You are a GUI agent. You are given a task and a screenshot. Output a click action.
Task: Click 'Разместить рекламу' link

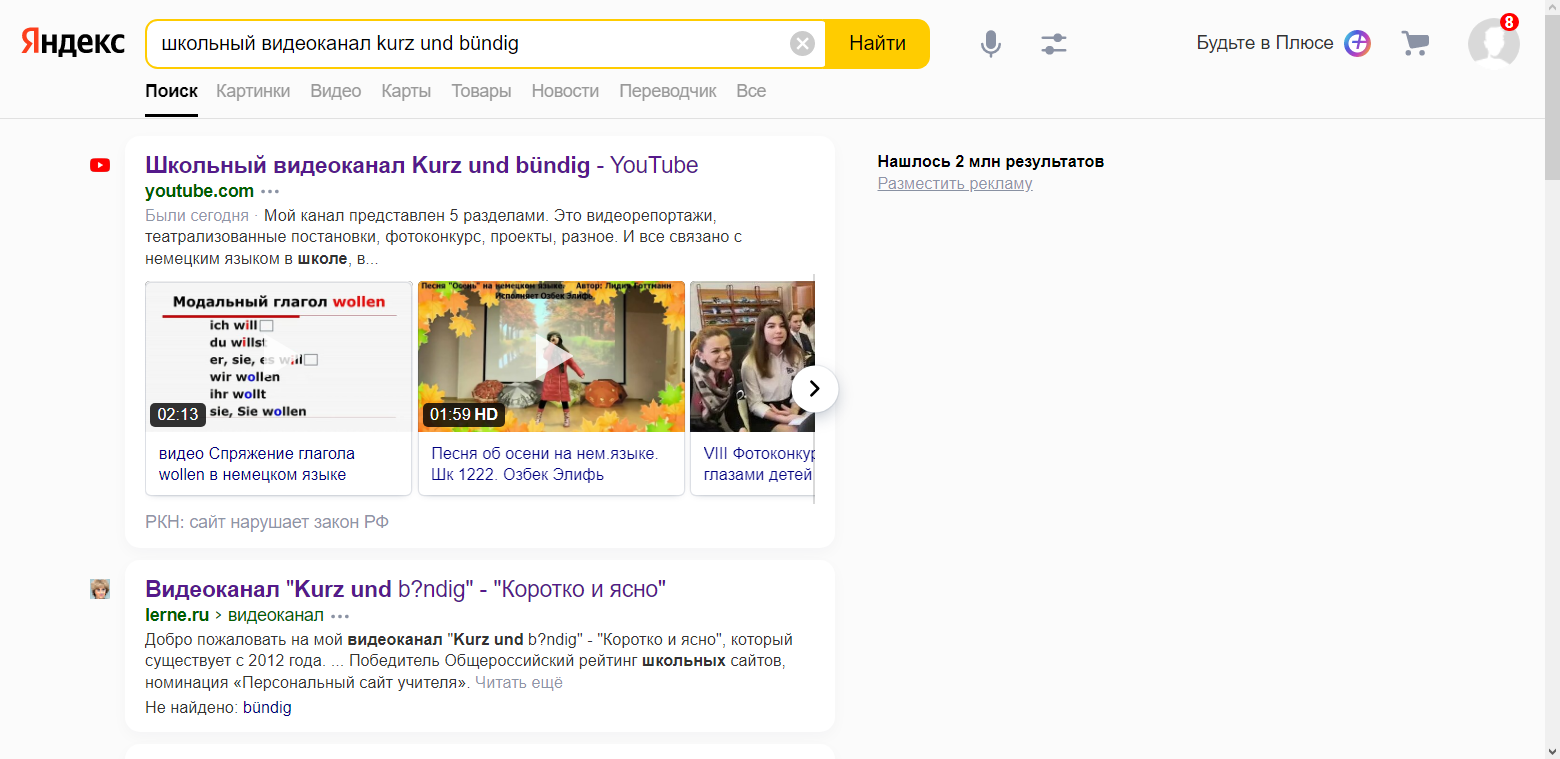pos(955,184)
